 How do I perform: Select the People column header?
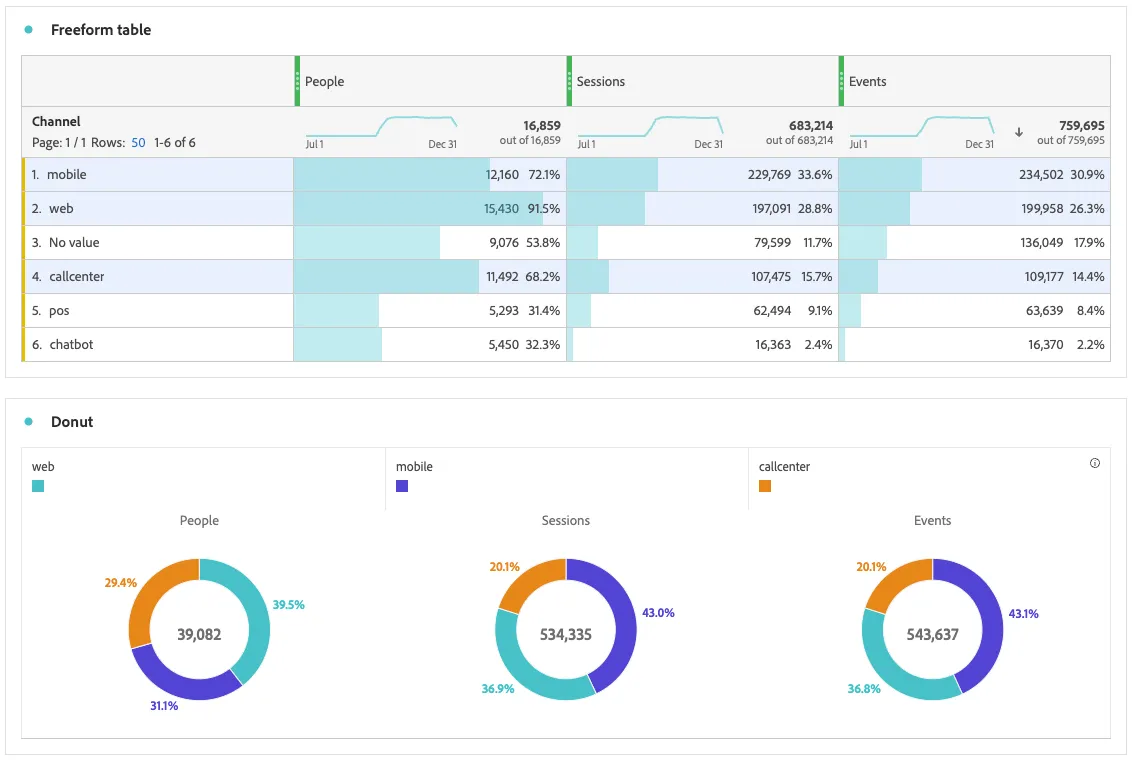(x=324, y=82)
